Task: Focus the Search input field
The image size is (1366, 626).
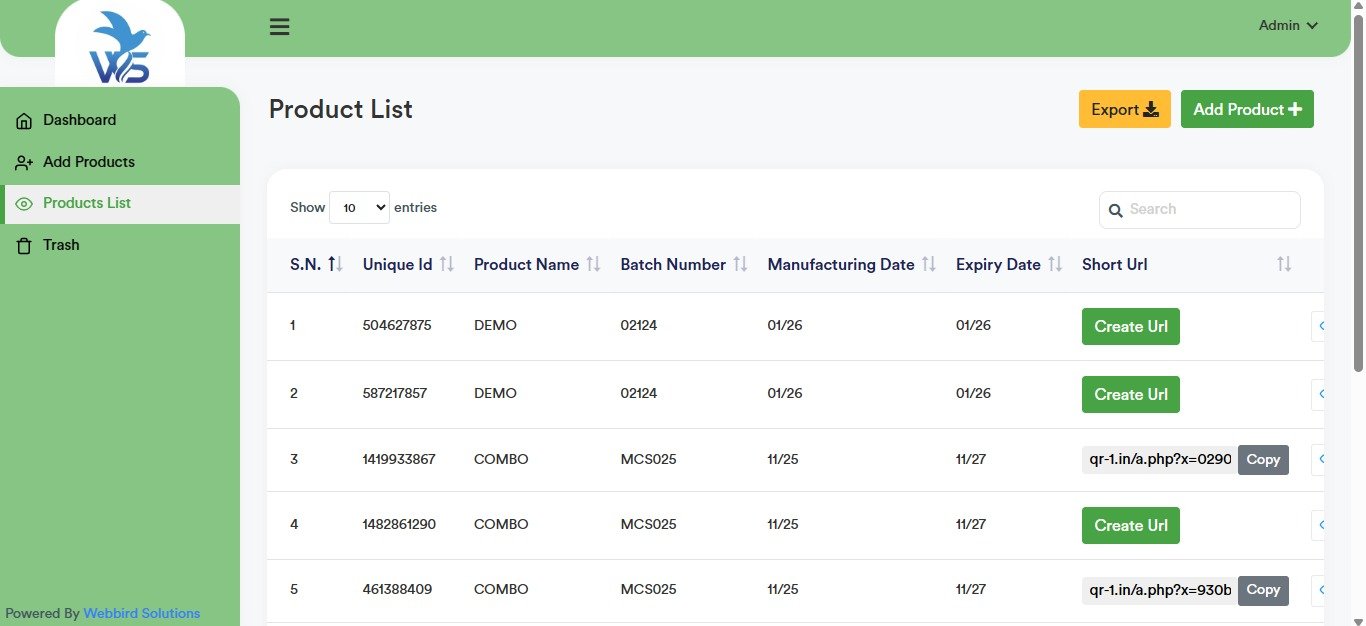Action: click(x=1210, y=210)
